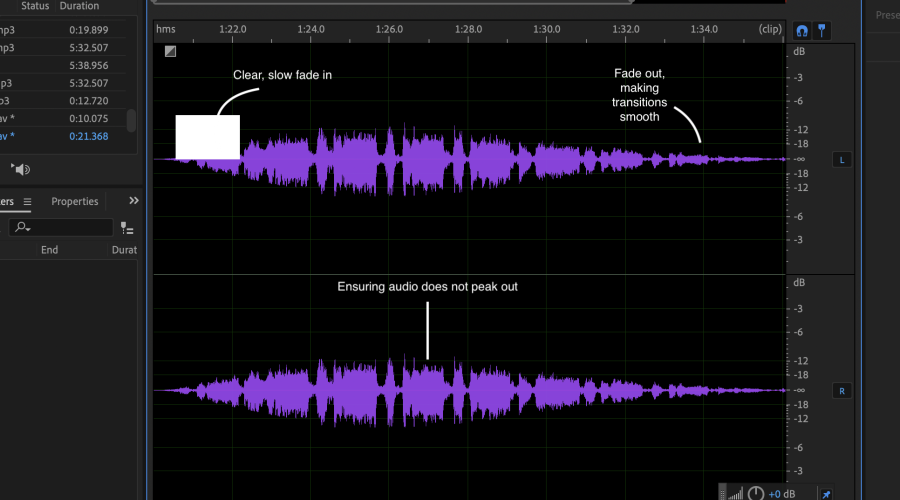Sort files by the Status column header
The width and height of the screenshot is (900, 500).
[35, 6]
